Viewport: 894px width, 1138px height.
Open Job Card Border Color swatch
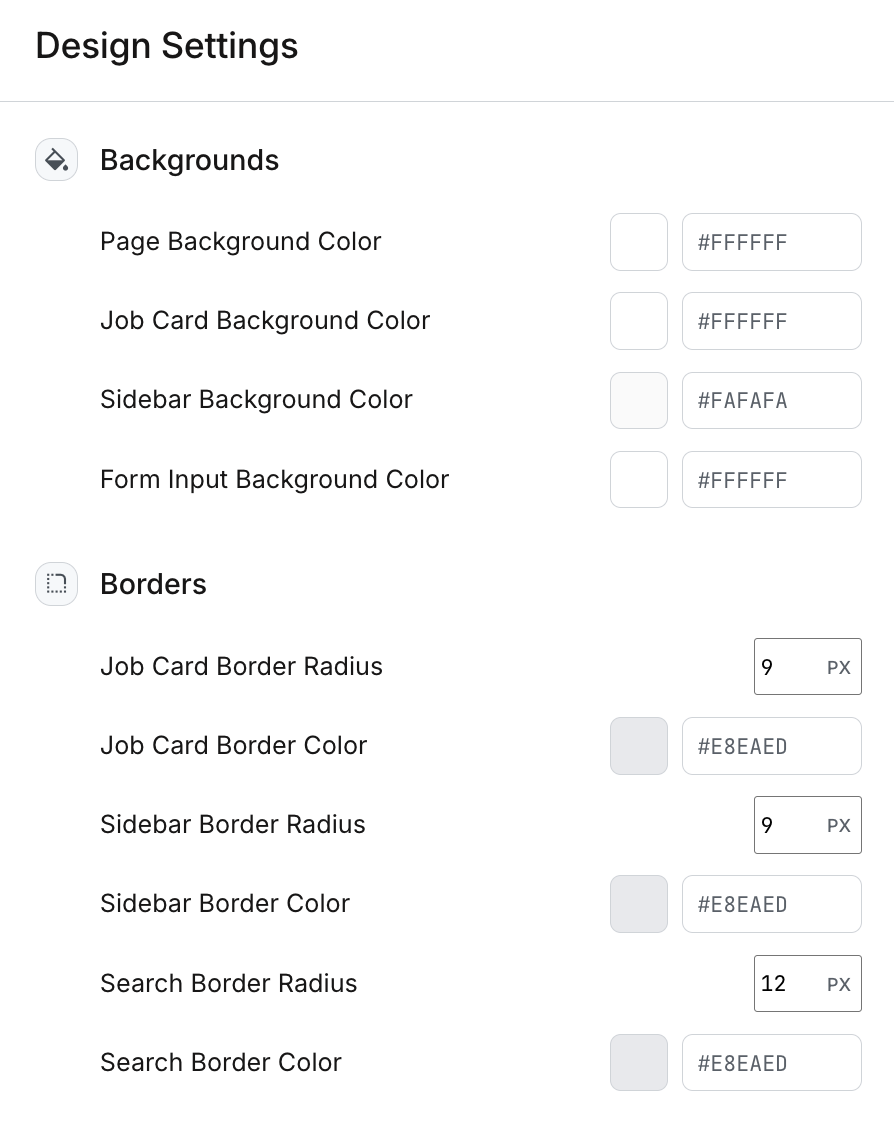(x=639, y=746)
